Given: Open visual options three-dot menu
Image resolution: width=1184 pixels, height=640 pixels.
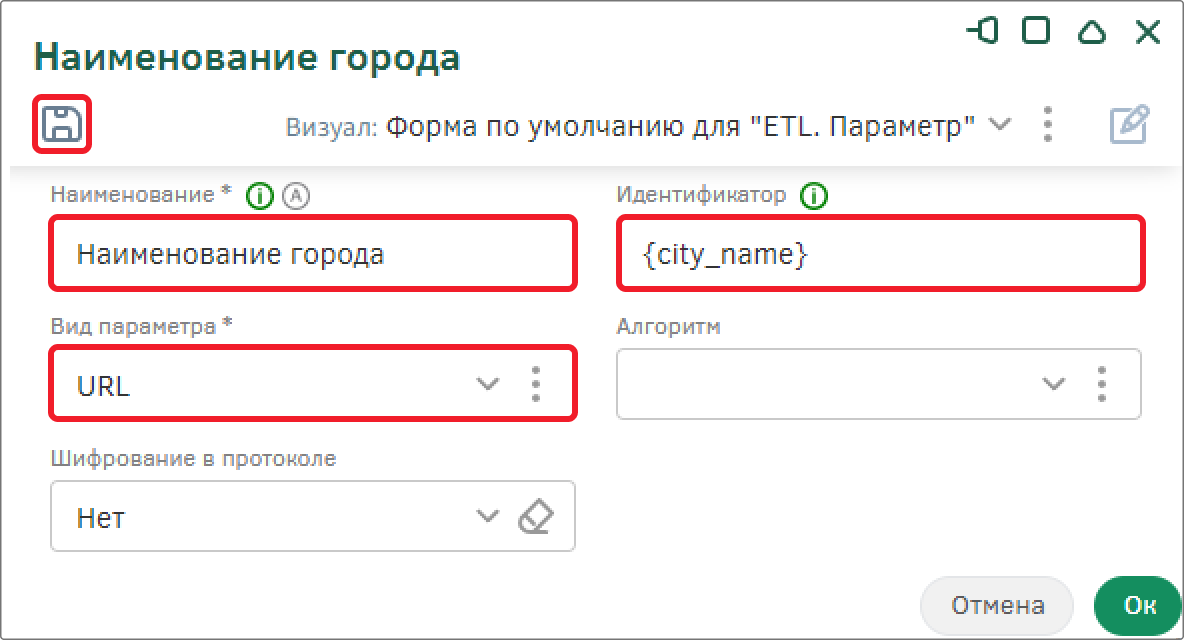Looking at the screenshot, I should coord(1047,125).
